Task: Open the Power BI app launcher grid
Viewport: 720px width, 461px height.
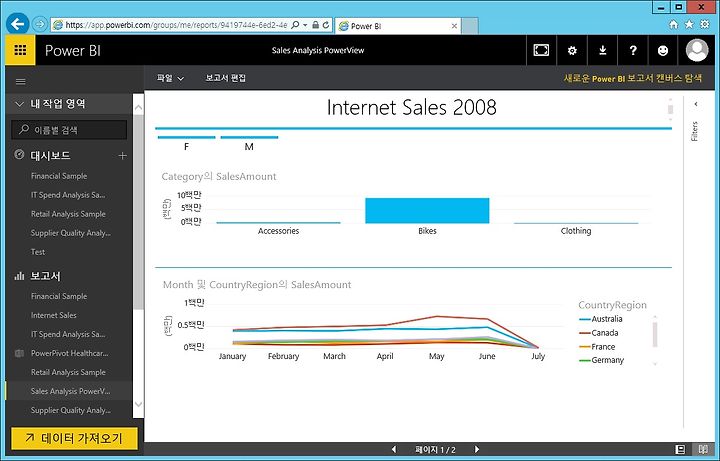Action: tap(20, 50)
